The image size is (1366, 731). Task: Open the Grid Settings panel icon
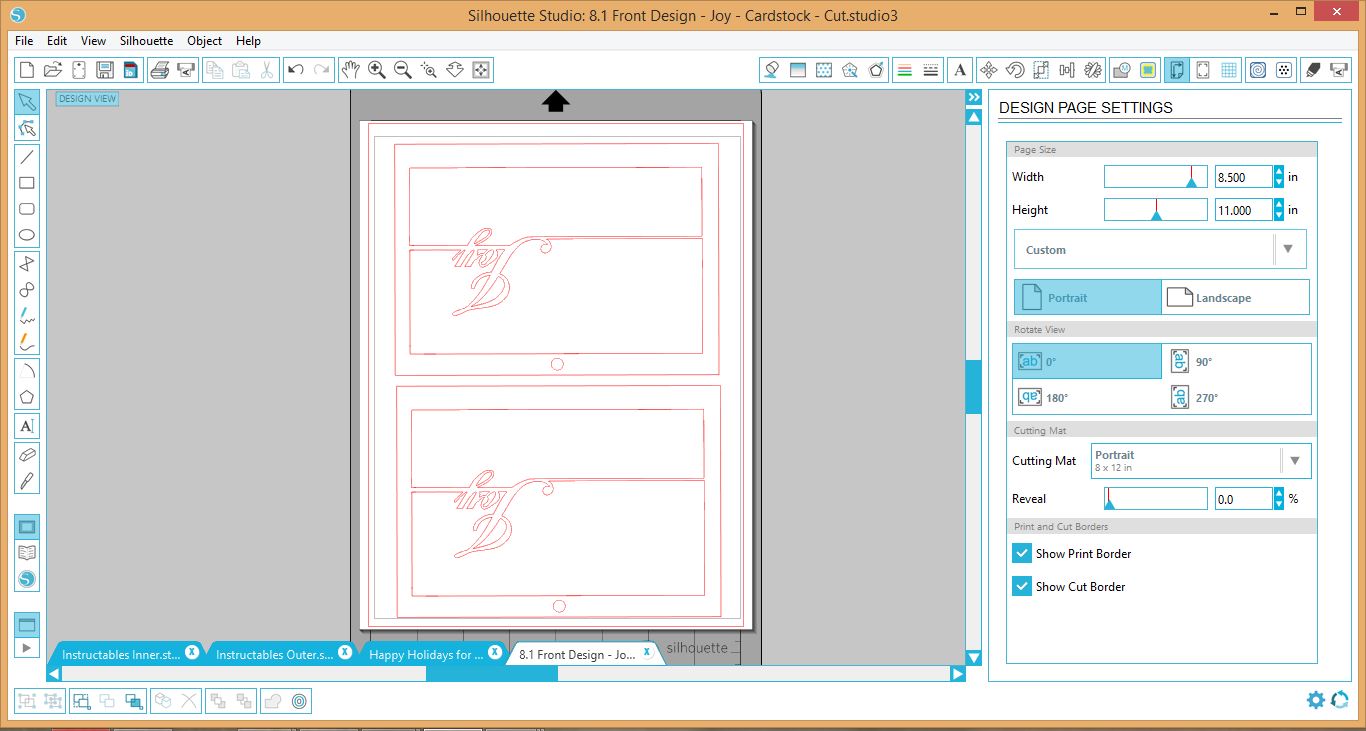[x=1229, y=70]
